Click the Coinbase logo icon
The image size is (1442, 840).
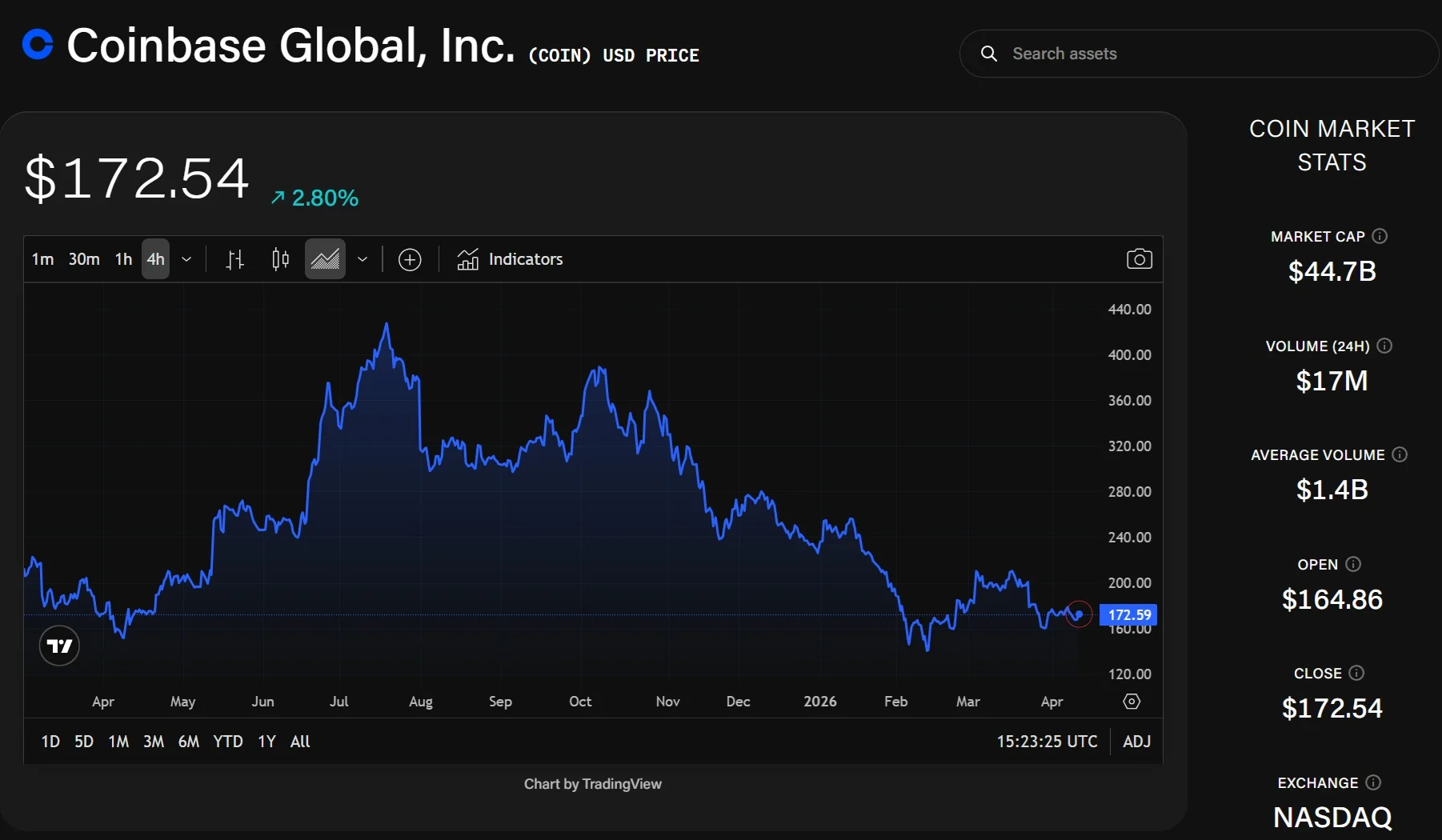[38, 44]
